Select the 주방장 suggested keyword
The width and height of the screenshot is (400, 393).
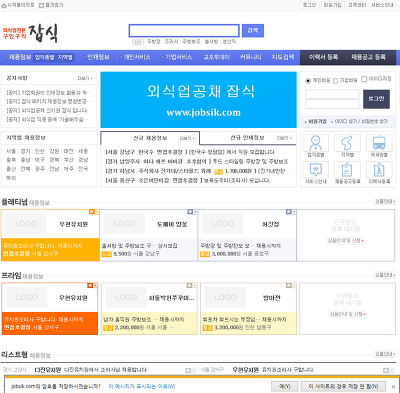[x=154, y=42]
